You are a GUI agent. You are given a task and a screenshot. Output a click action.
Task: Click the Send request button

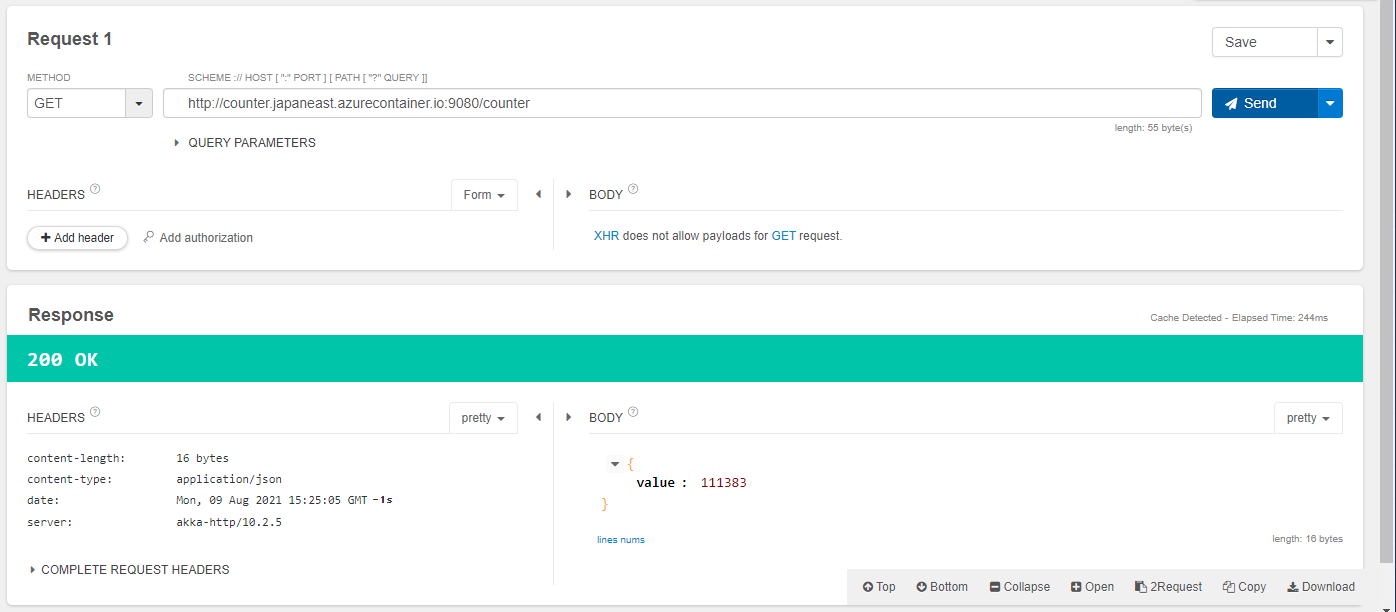point(1264,103)
